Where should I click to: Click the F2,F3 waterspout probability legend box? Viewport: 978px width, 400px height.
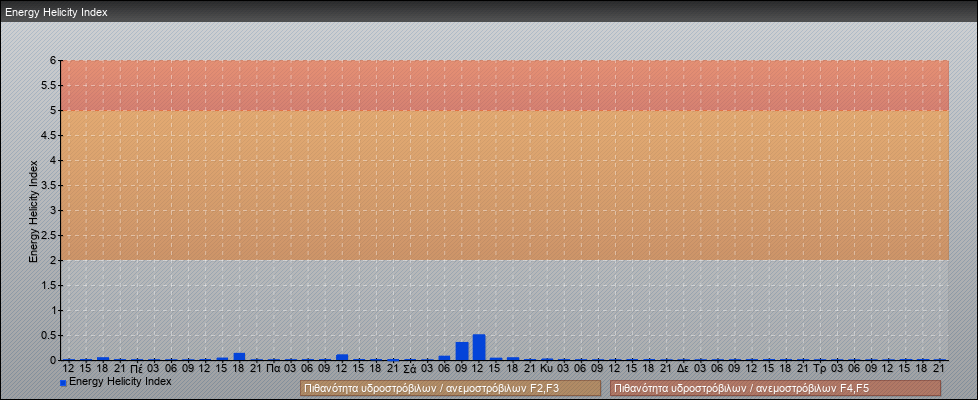coord(450,388)
